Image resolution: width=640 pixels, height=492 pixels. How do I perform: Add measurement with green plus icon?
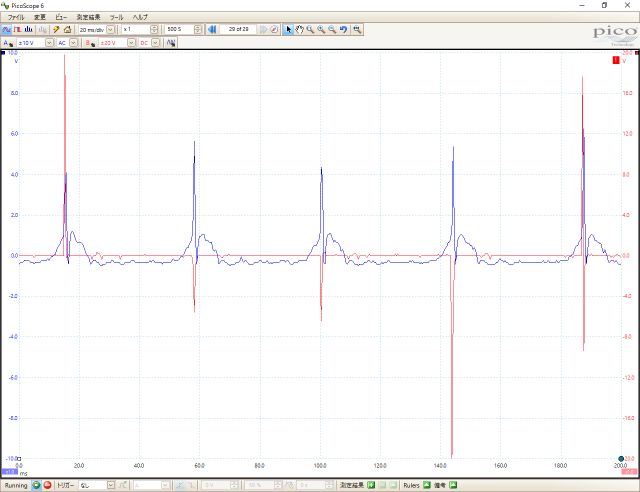coord(371,485)
